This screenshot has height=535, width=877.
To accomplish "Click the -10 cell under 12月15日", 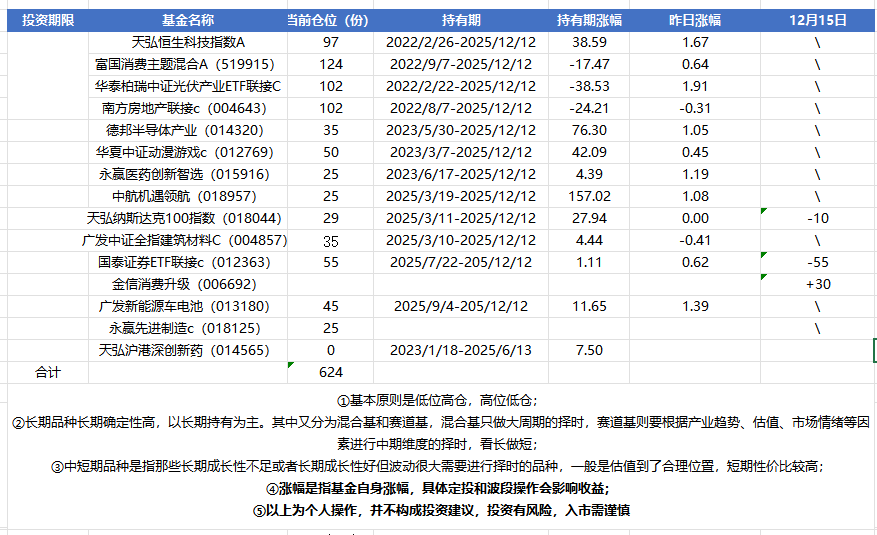I will point(818,218).
